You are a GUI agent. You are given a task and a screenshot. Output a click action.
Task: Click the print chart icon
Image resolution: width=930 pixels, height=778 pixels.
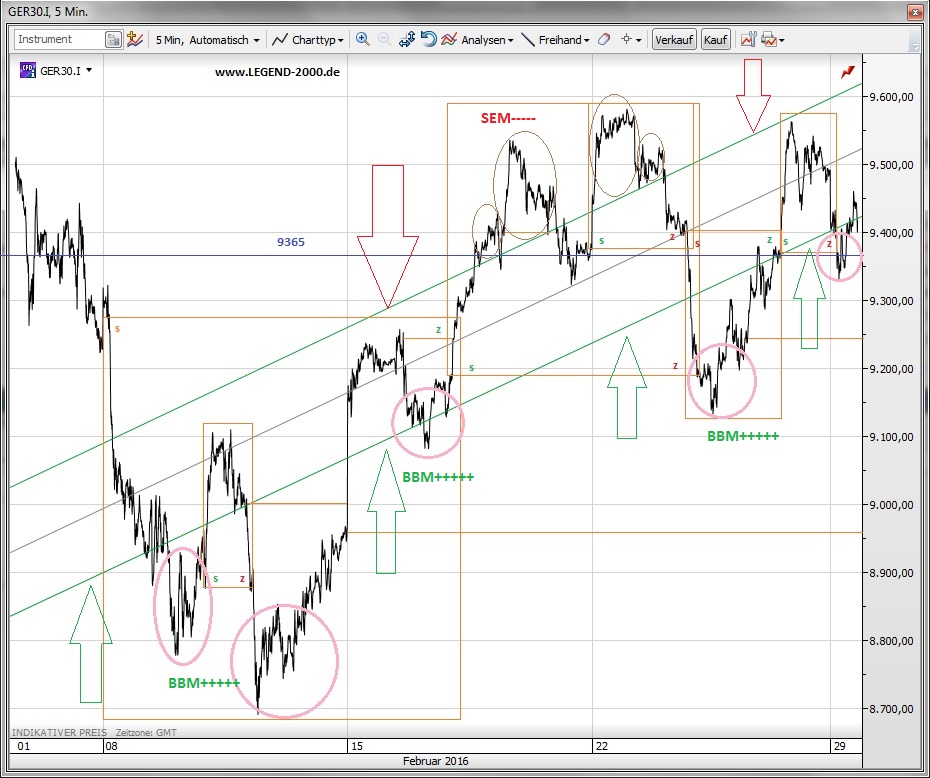[768, 40]
